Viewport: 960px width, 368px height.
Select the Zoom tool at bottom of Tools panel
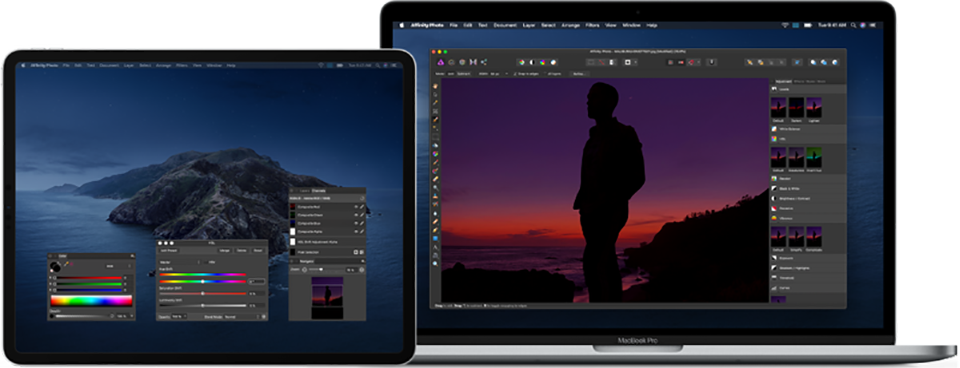(435, 263)
